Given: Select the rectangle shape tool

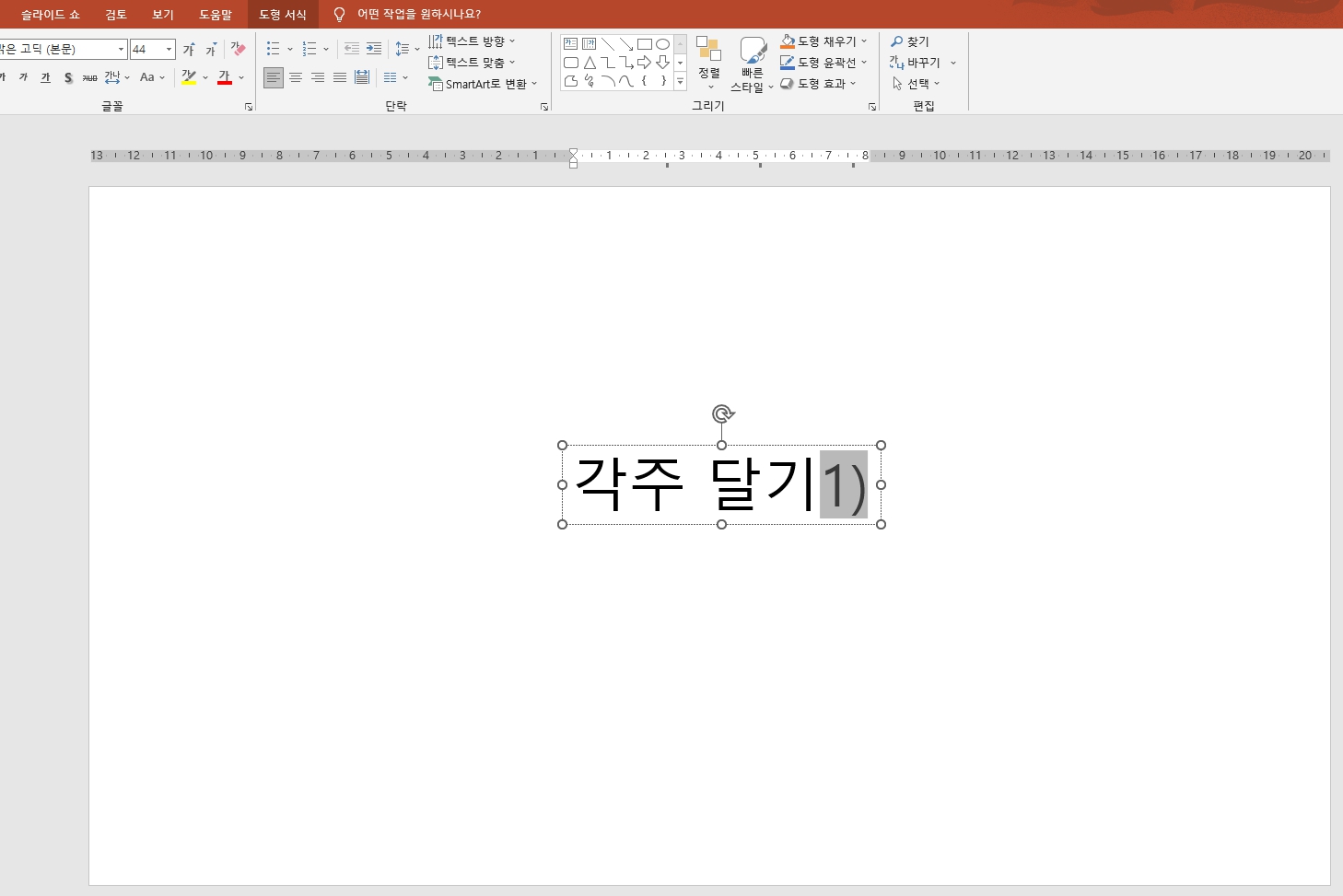Looking at the screenshot, I should (645, 43).
